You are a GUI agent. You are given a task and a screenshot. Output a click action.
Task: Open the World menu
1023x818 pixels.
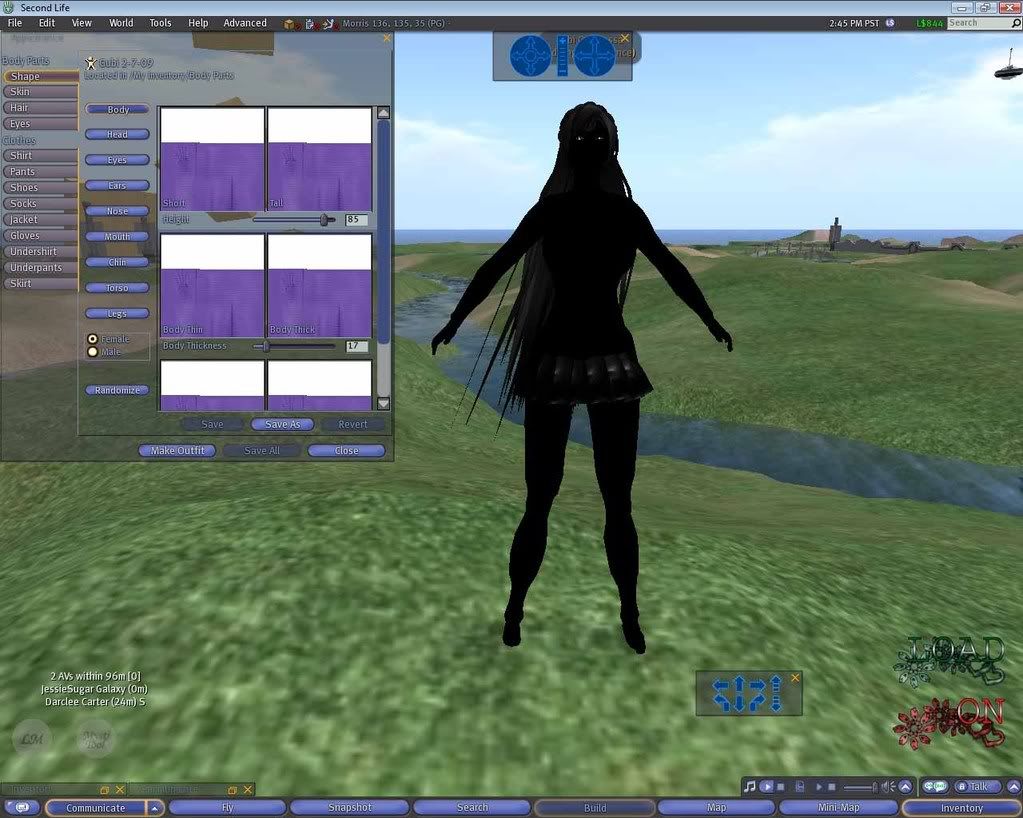pos(121,23)
